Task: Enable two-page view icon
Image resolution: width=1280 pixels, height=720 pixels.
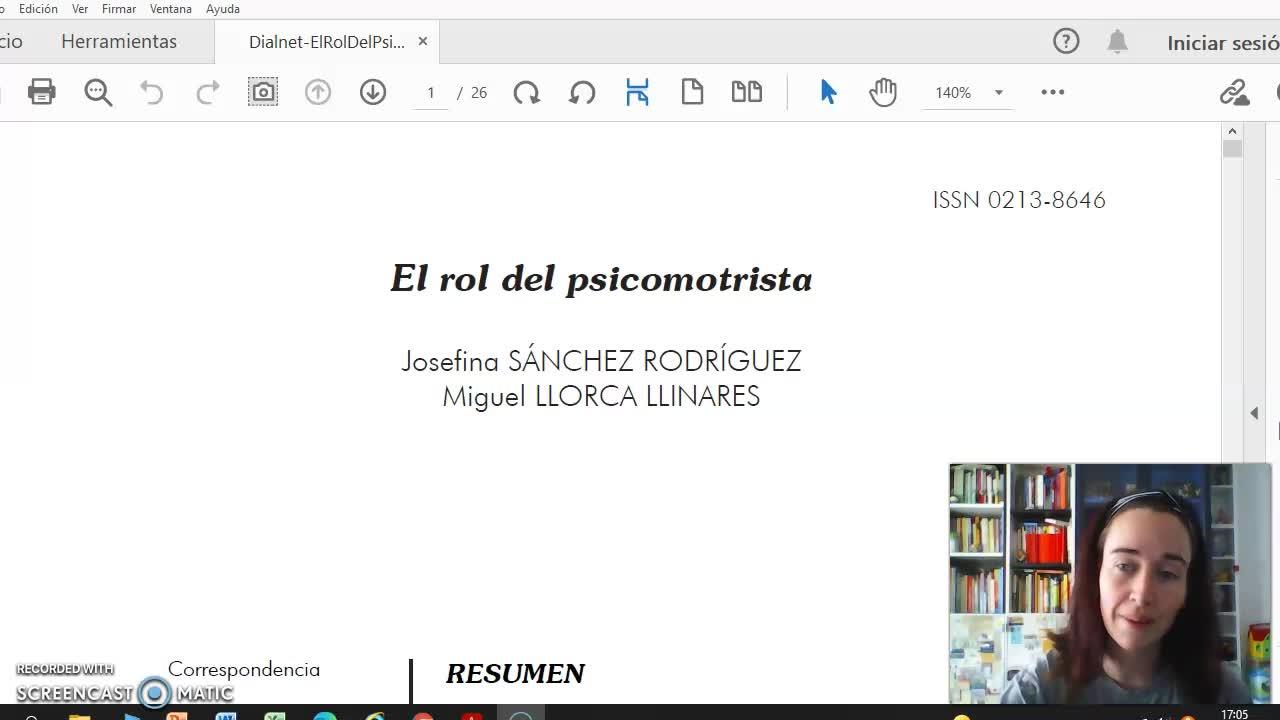Action: click(747, 92)
